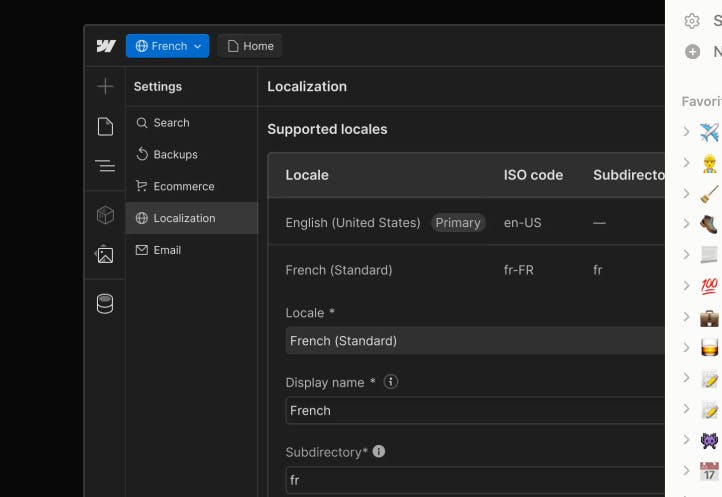Screen dimensions: 722x497
Task: Open the CMS database icon
Action: click(105, 303)
